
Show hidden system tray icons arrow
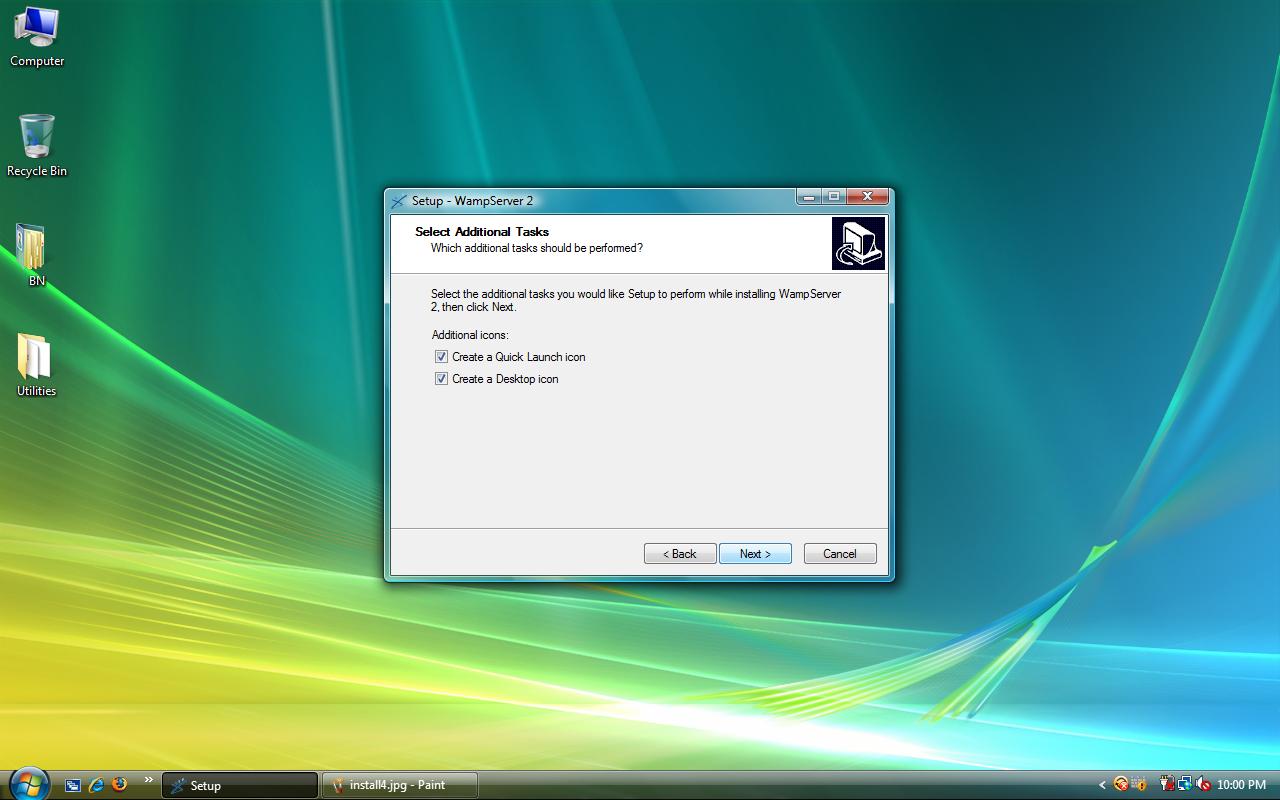[1102, 785]
